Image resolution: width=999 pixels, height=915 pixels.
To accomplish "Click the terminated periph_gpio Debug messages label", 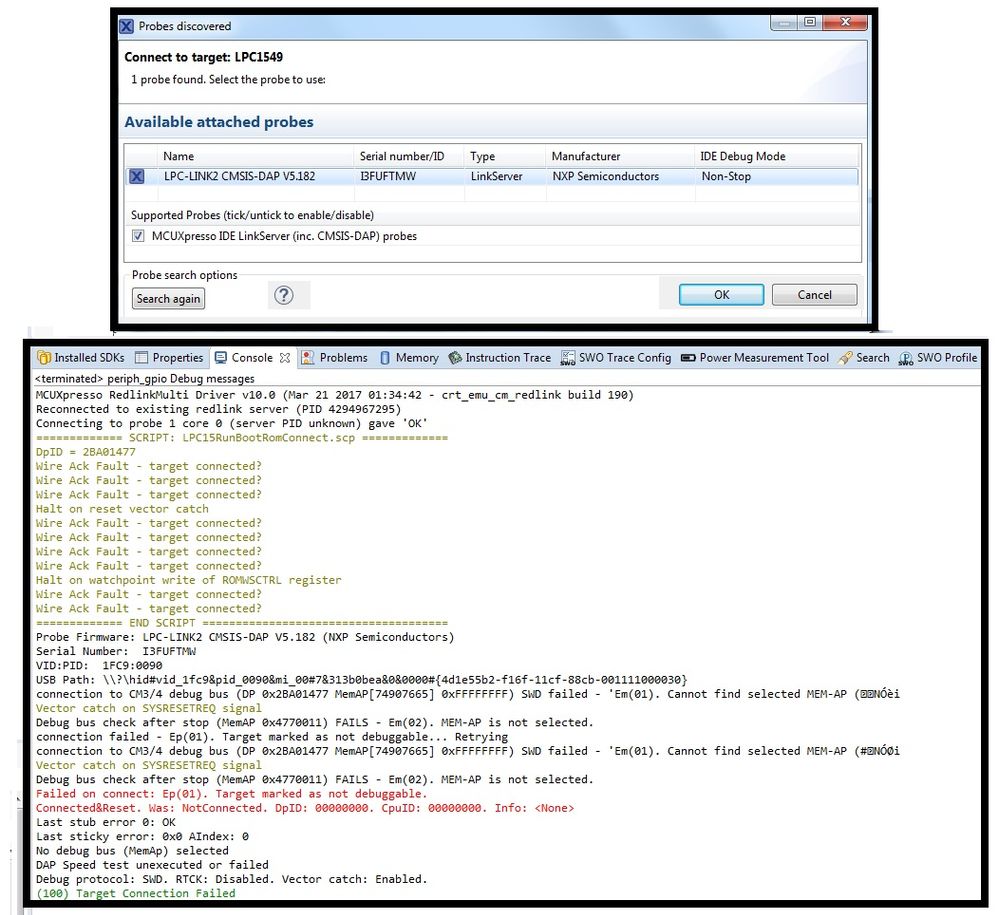I will point(145,378).
